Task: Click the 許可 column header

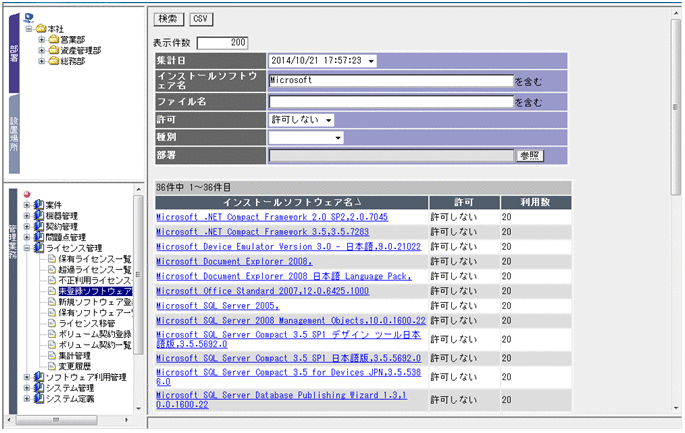Action: (464, 202)
